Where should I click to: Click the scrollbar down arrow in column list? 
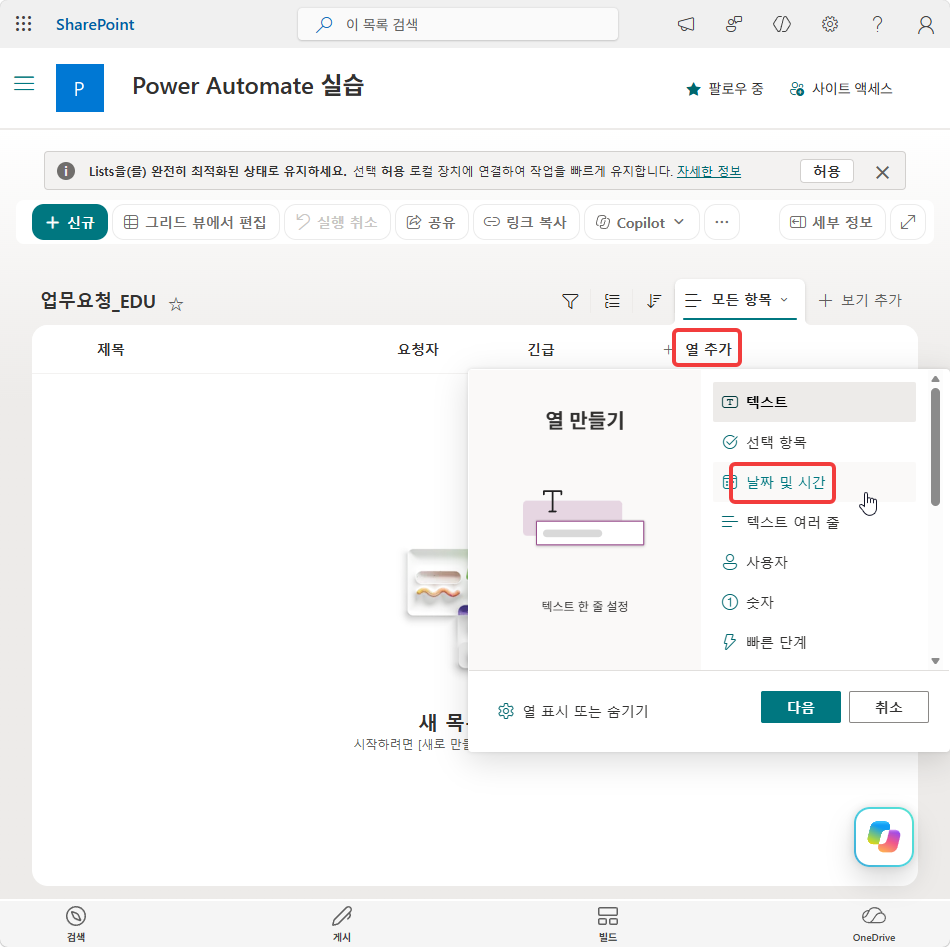pos(935,661)
